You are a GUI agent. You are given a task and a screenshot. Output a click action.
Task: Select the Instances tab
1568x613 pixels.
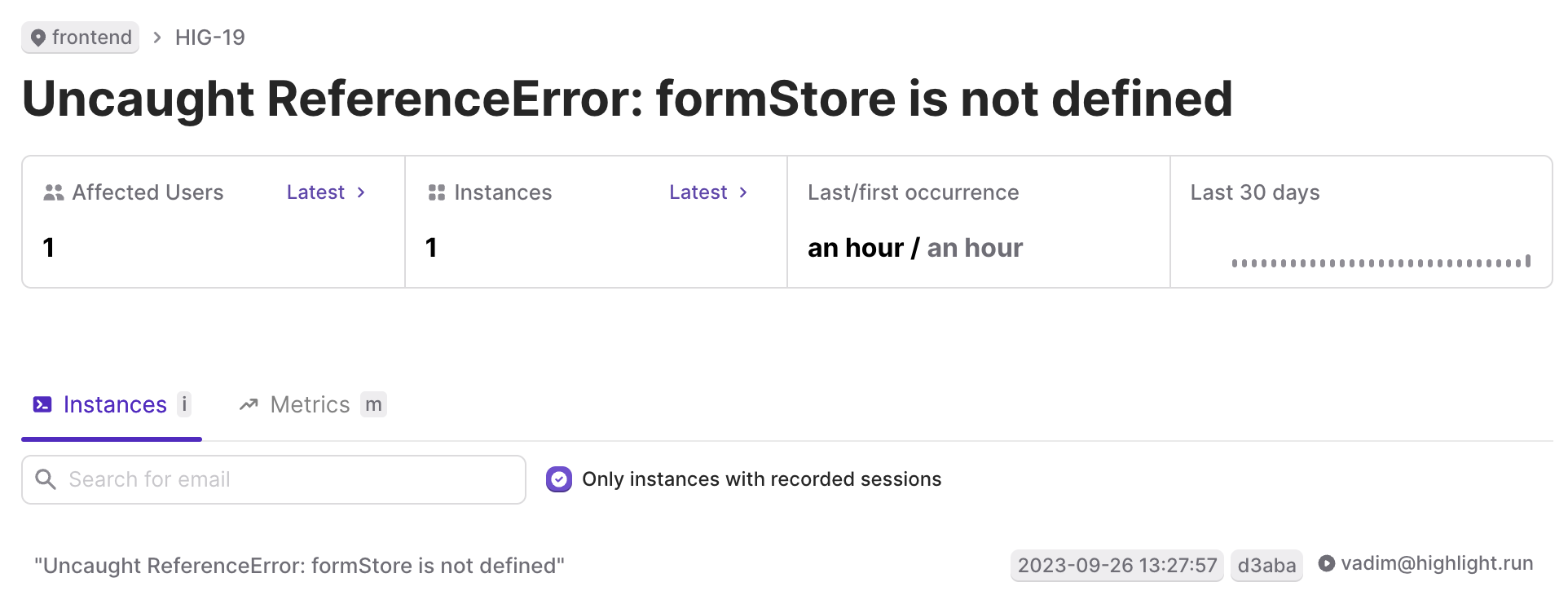[112, 404]
